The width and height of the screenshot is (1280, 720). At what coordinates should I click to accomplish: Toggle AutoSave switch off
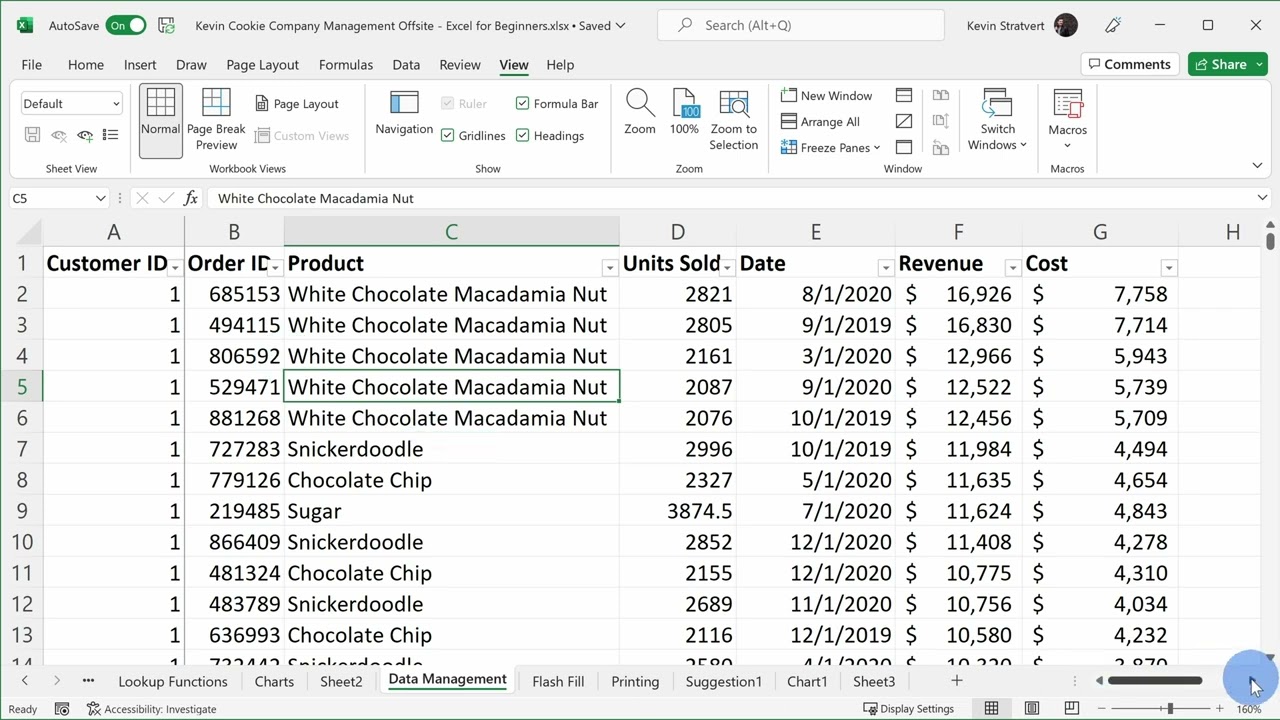point(127,25)
